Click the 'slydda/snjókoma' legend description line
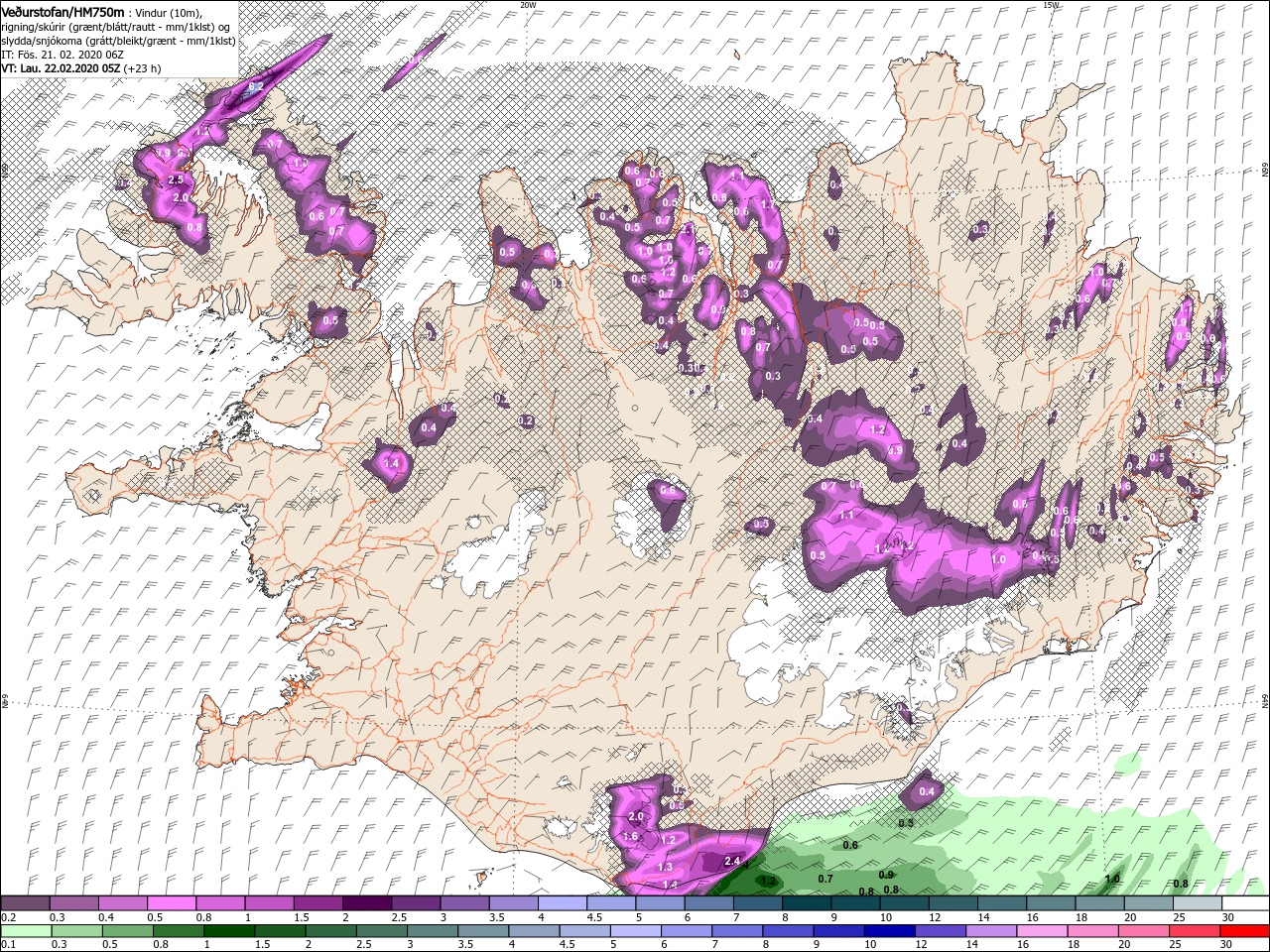Image resolution: width=1270 pixels, height=952 pixels. click(118, 41)
